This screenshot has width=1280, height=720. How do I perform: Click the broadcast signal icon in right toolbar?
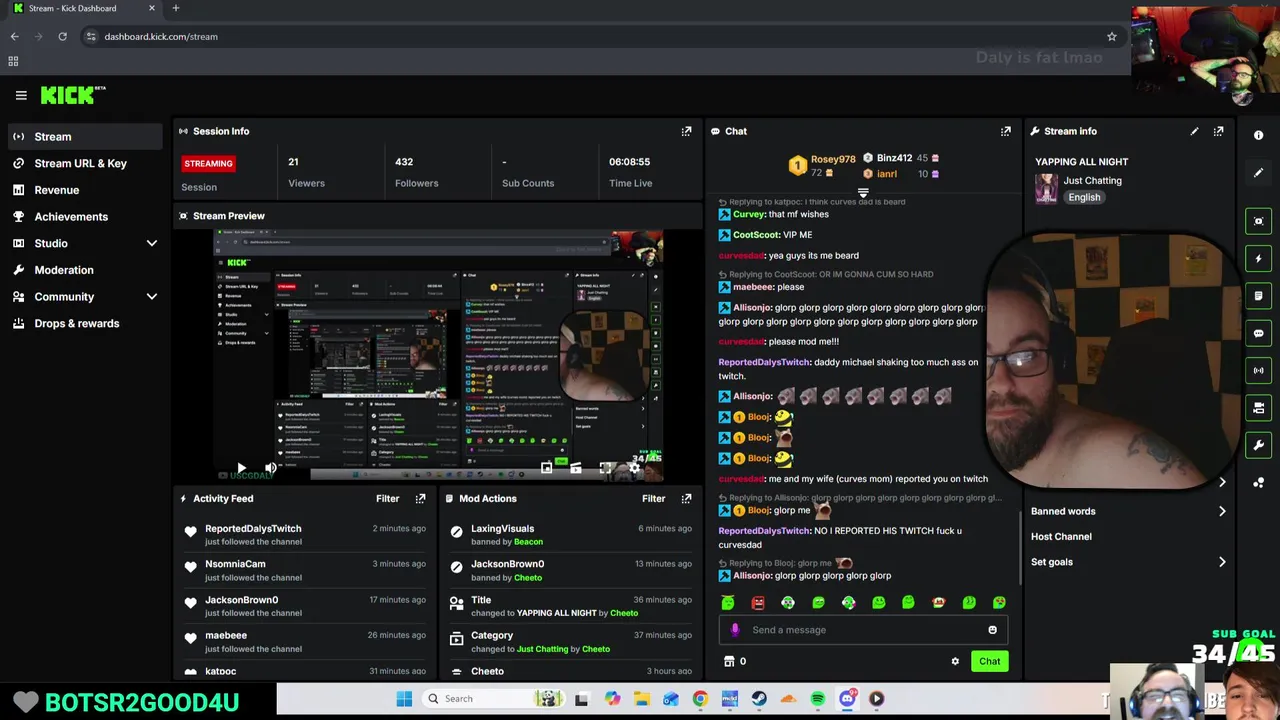(x=1258, y=370)
